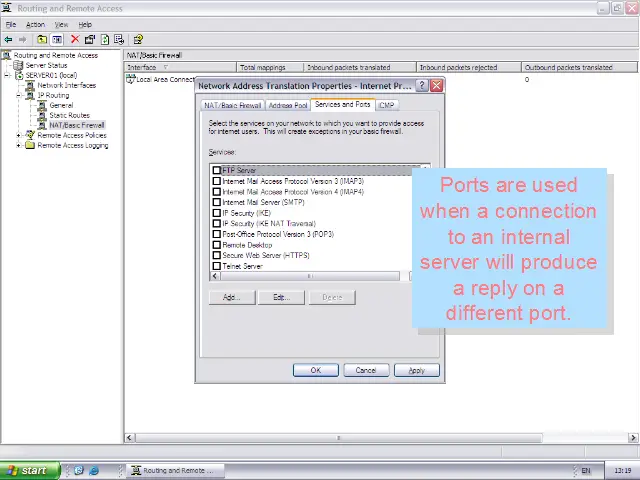Click the main pane horizontal scrollbar thumb

339,438
